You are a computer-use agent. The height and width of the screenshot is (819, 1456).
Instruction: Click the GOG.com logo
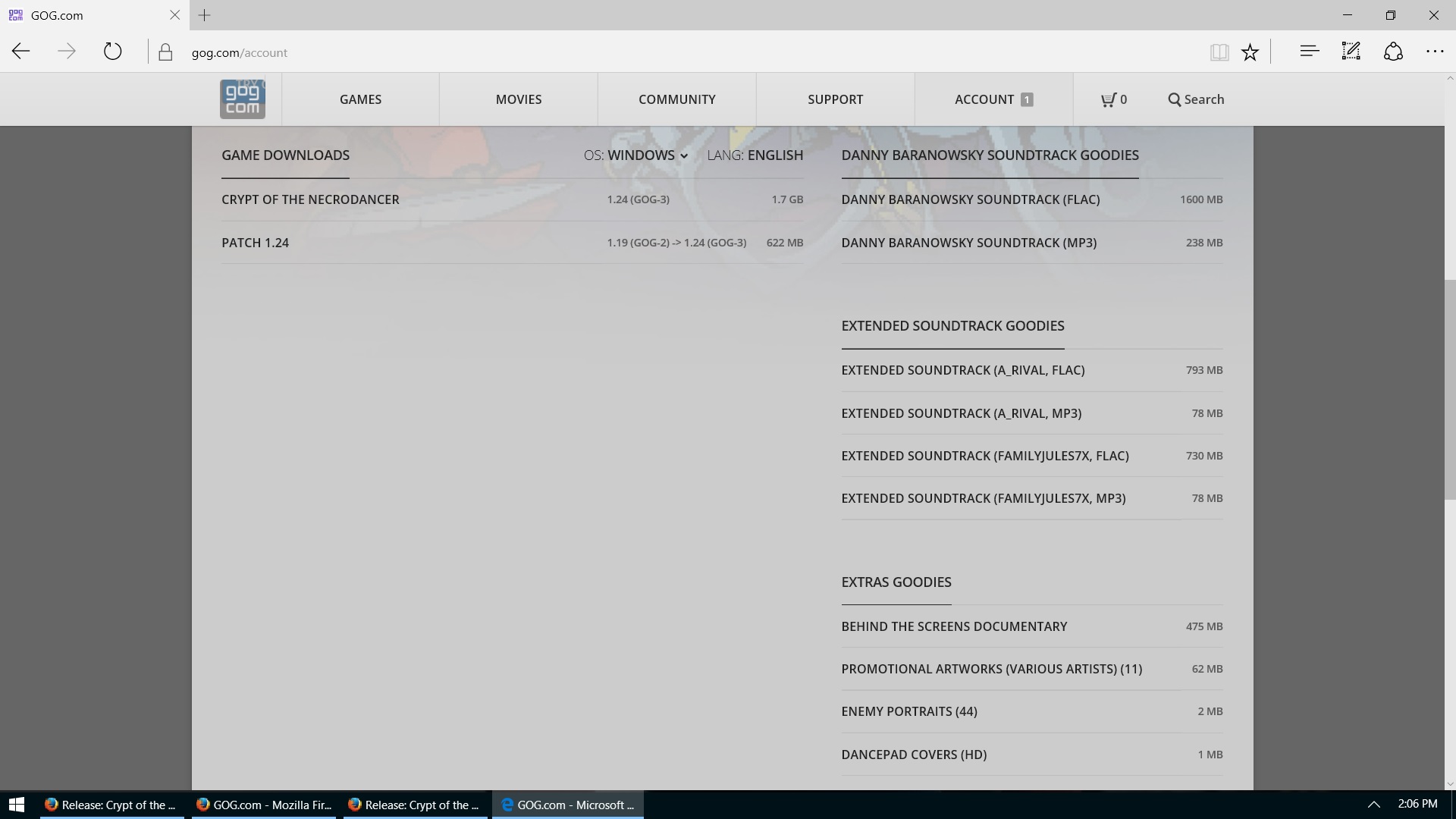243,99
